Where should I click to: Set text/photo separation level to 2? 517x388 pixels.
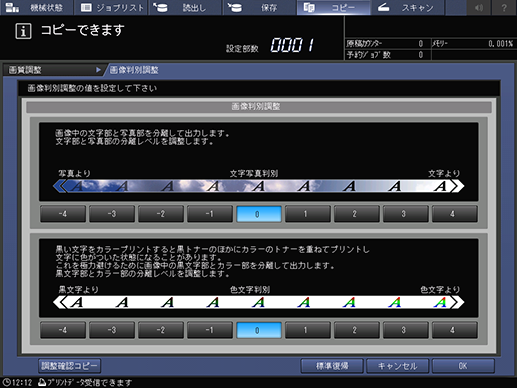[x=357, y=214]
